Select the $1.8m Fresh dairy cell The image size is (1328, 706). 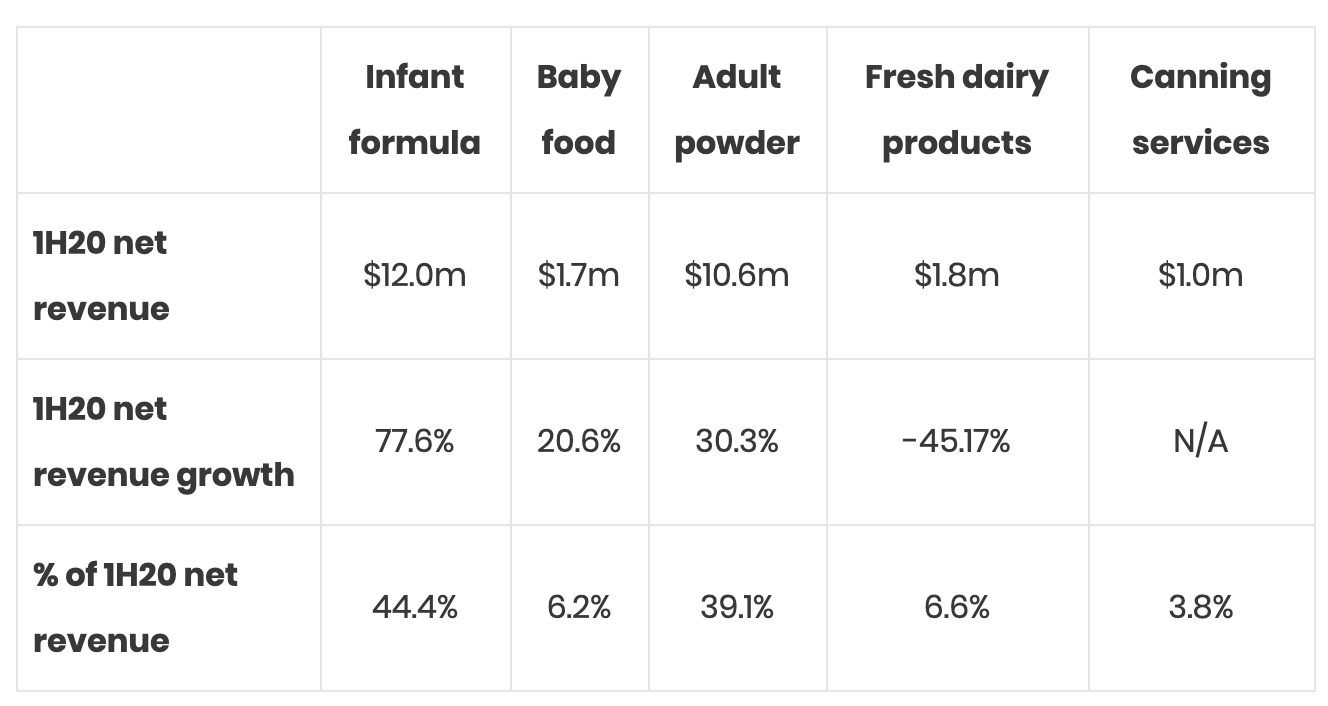956,275
